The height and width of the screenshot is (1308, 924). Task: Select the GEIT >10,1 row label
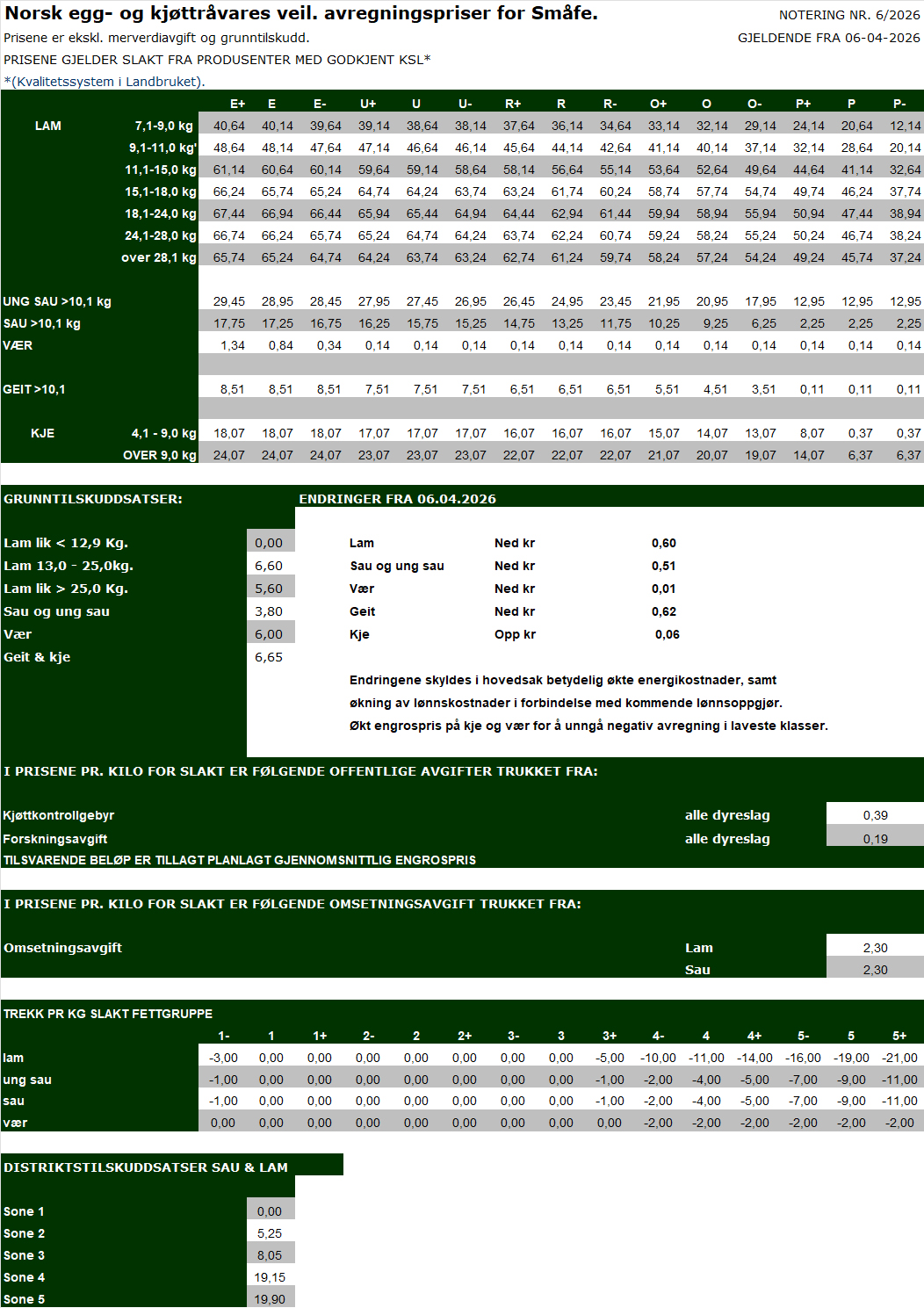pos(34,389)
